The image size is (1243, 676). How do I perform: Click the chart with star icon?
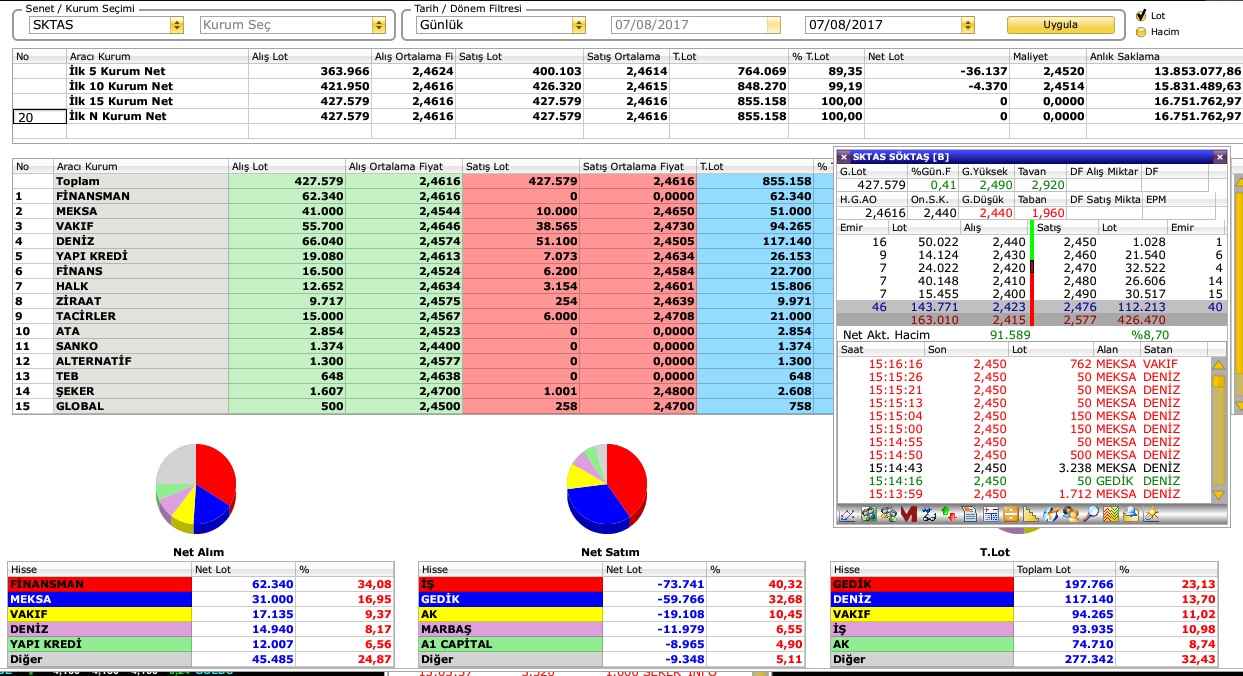coord(1151,515)
